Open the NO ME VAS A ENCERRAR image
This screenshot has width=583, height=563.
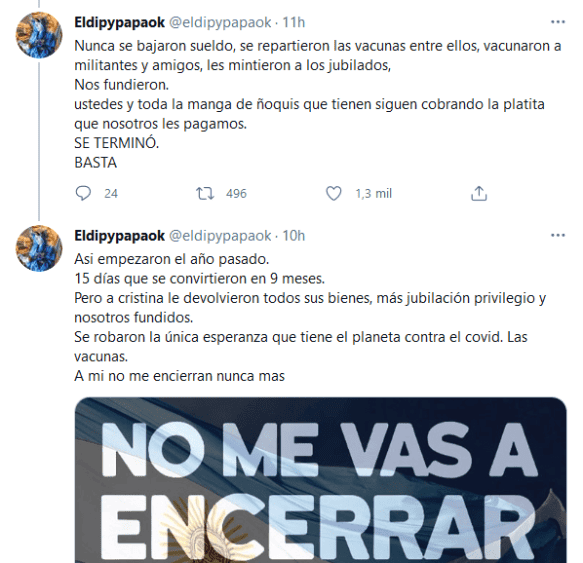321,480
